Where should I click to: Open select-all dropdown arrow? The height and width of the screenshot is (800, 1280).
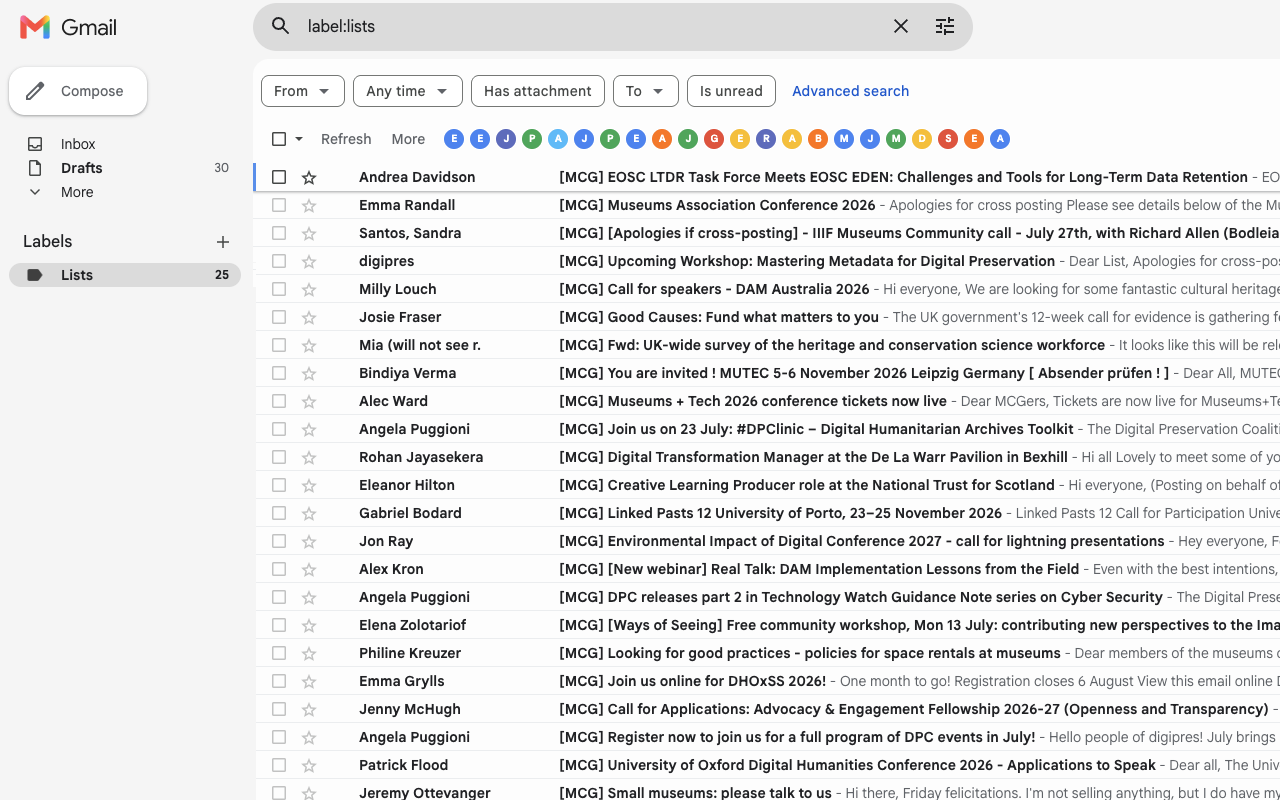click(298, 139)
